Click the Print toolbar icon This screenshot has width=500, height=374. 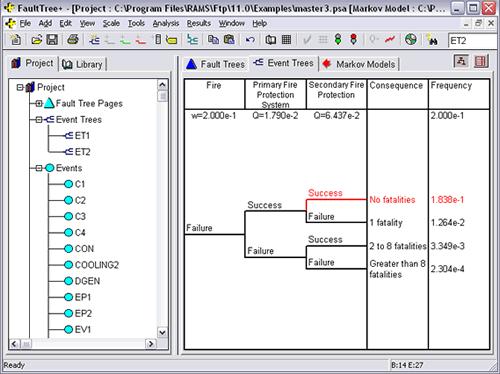click(73, 40)
